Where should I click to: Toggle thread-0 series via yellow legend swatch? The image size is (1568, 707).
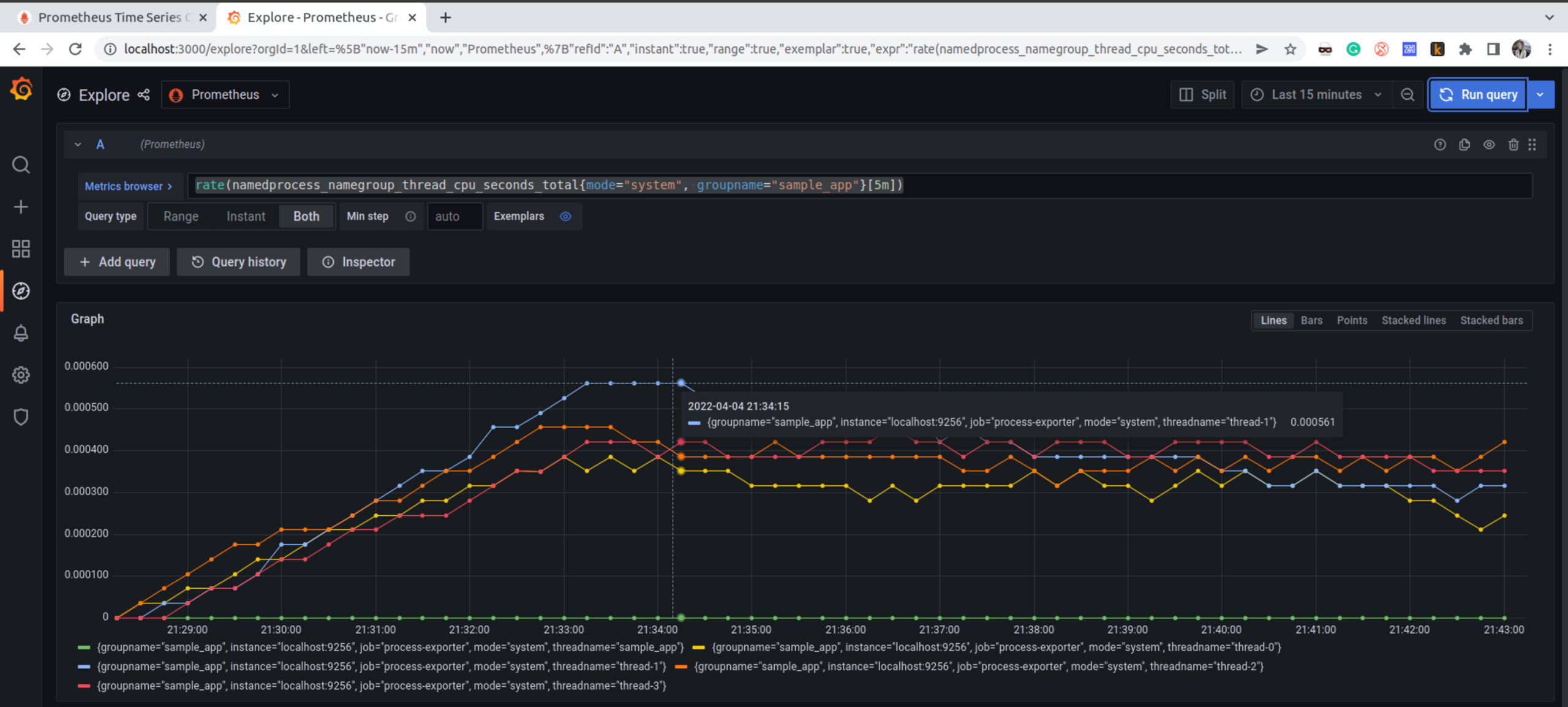click(x=699, y=648)
